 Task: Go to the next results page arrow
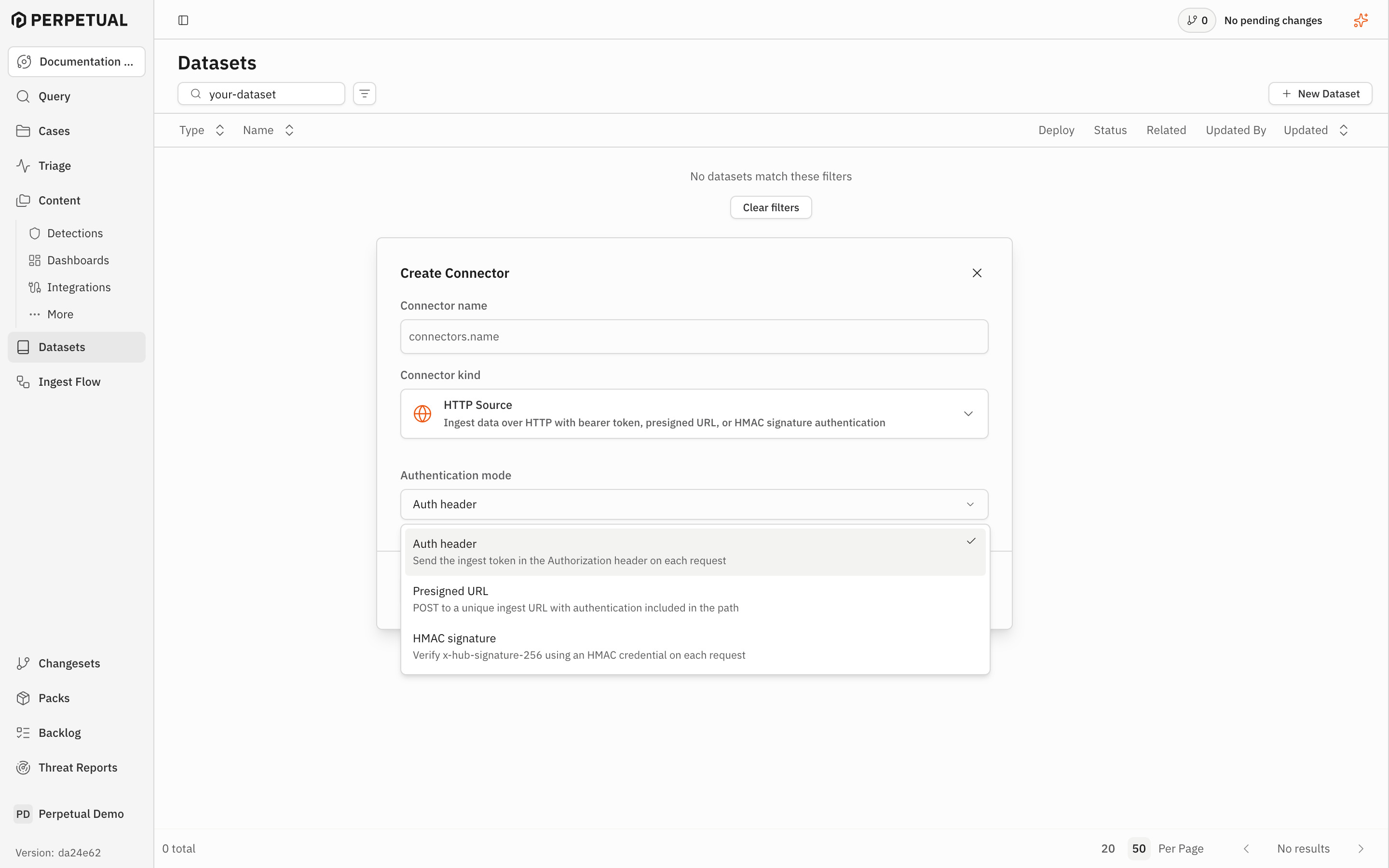[1360, 849]
